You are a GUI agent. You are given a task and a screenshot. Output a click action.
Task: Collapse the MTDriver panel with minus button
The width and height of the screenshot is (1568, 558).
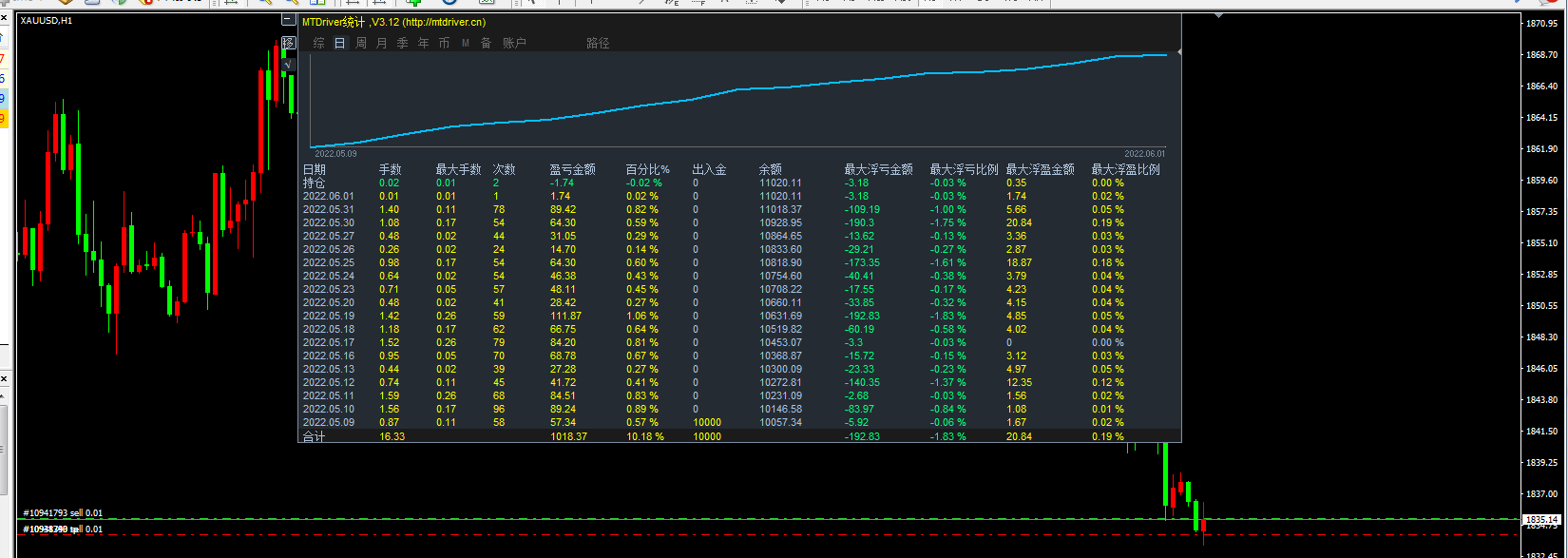289,20
